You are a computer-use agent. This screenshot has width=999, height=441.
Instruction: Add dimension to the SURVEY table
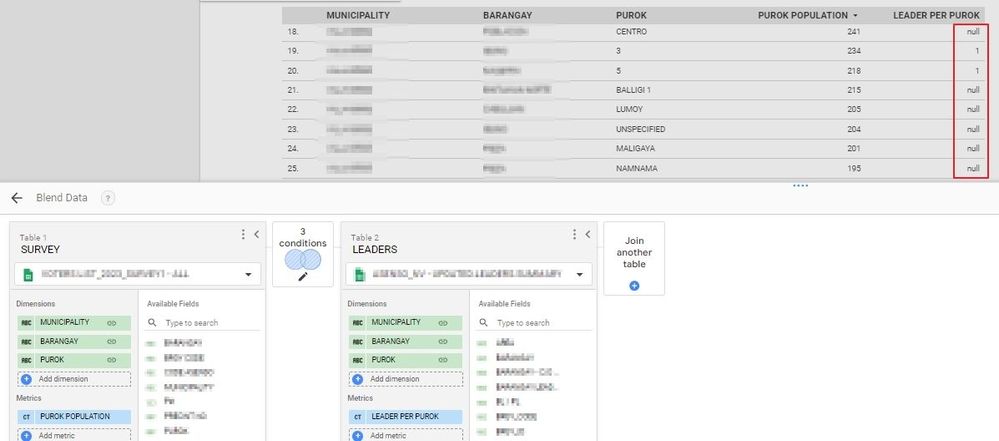click(74, 379)
